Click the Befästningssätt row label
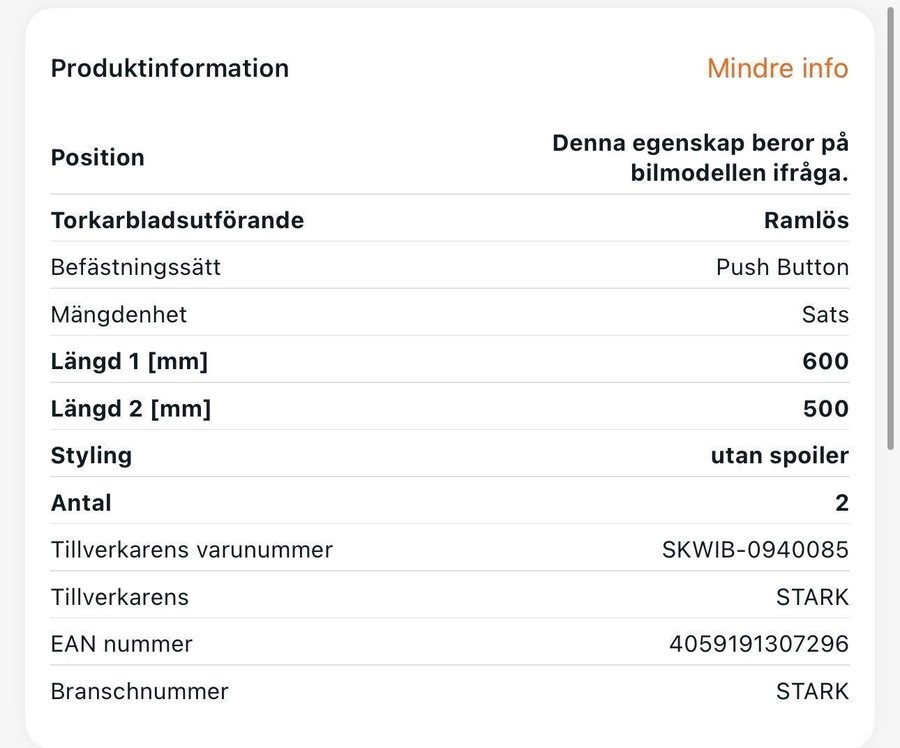 (x=135, y=267)
